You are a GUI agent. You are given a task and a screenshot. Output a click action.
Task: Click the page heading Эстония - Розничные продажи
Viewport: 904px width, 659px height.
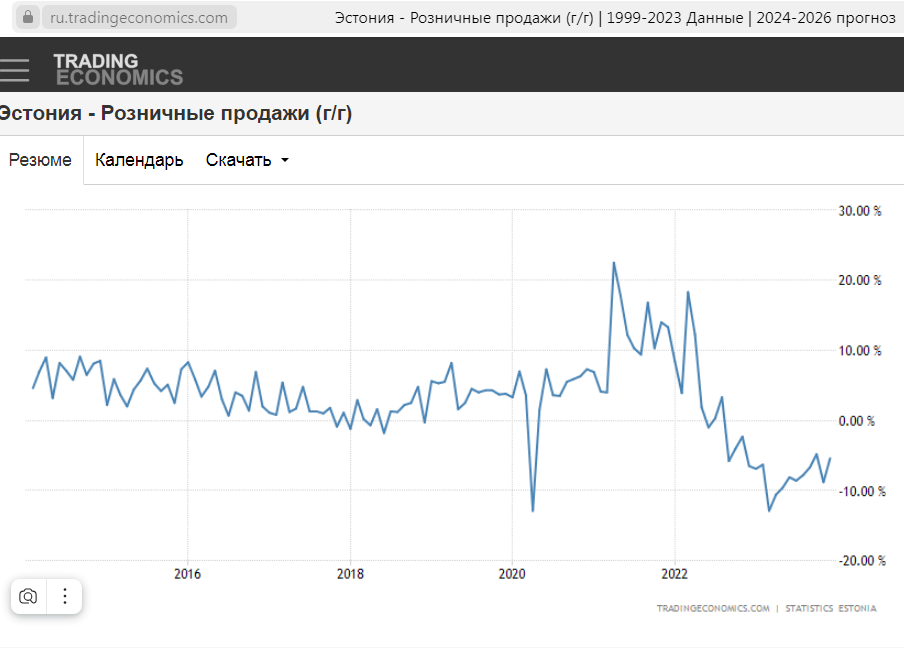point(175,113)
